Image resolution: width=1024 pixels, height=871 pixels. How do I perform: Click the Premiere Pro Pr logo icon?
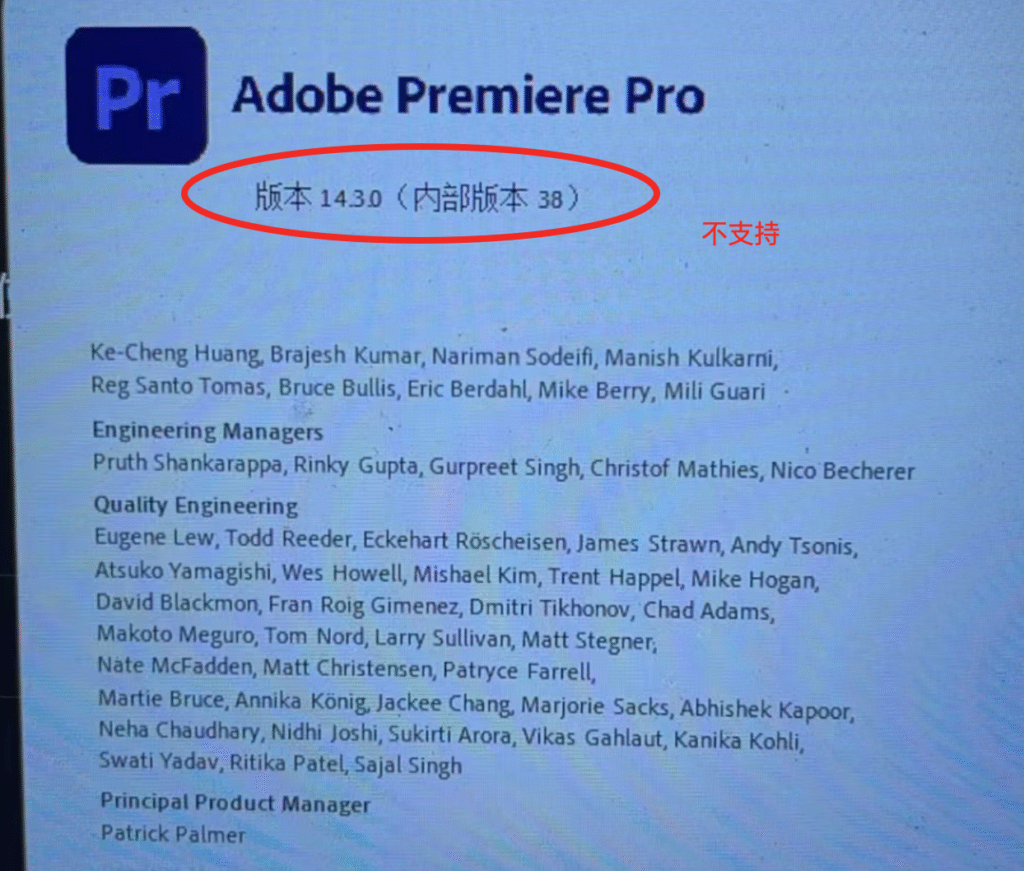coord(137,95)
